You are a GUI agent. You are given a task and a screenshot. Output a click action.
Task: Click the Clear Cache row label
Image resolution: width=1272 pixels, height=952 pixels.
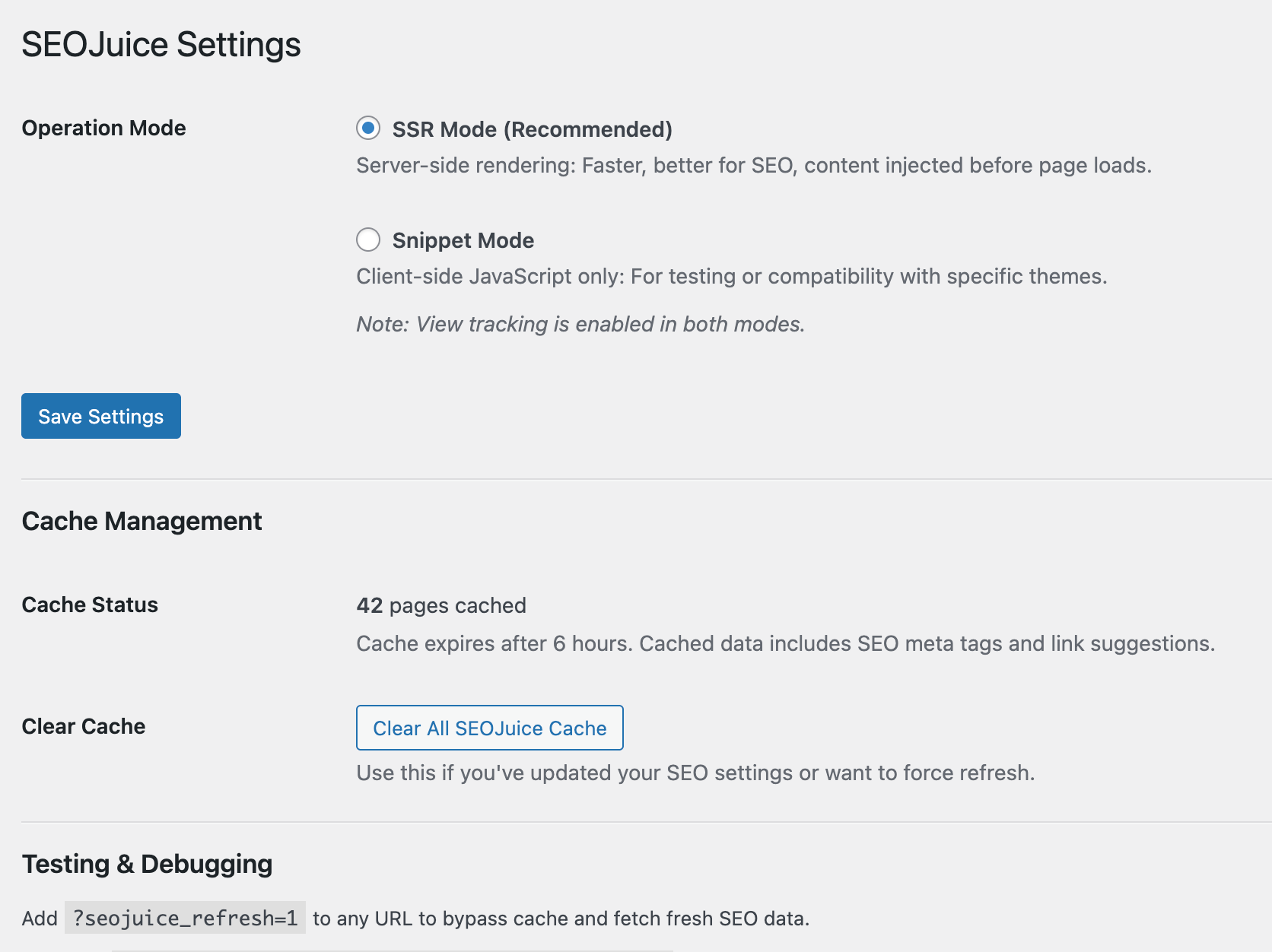pyautogui.click(x=84, y=726)
